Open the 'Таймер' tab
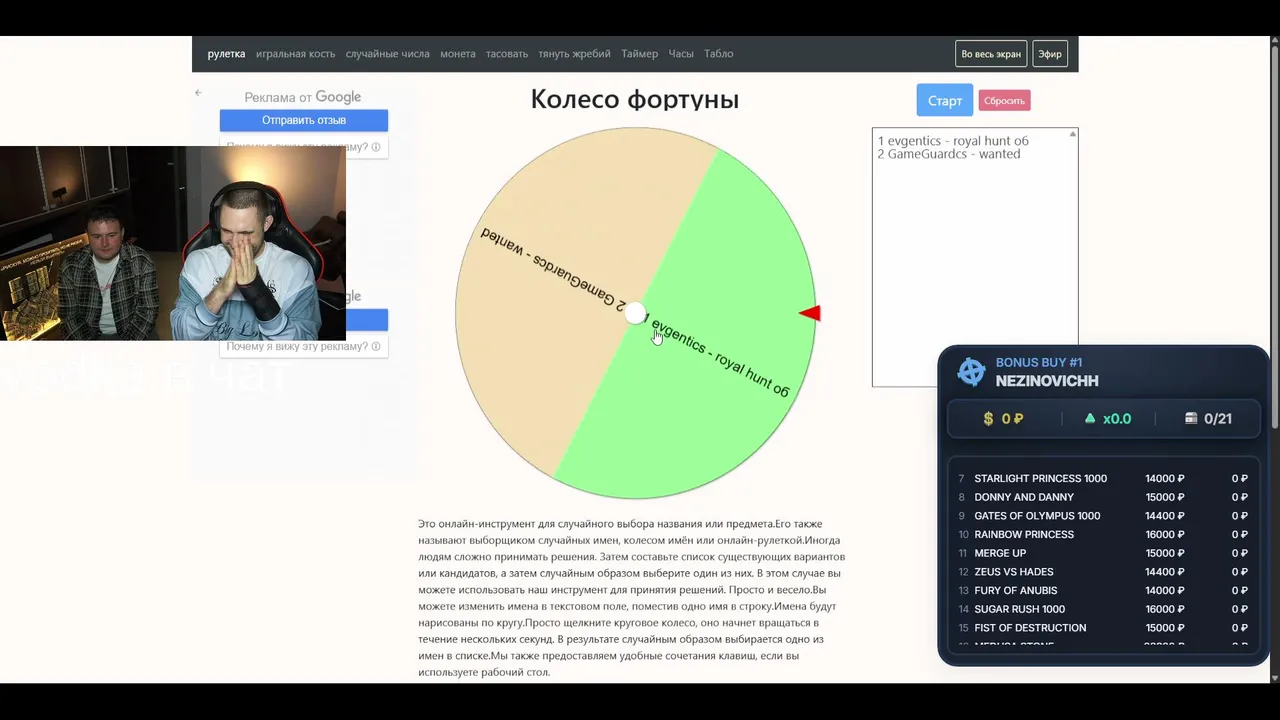This screenshot has width=1280, height=720. click(x=639, y=54)
